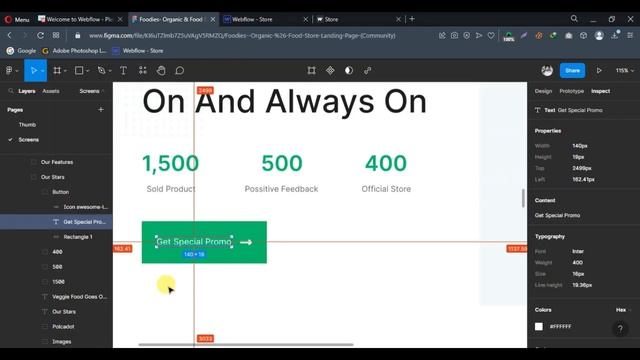
Task: Open the Pen tool dropdown arrow
Action: coord(110,71)
